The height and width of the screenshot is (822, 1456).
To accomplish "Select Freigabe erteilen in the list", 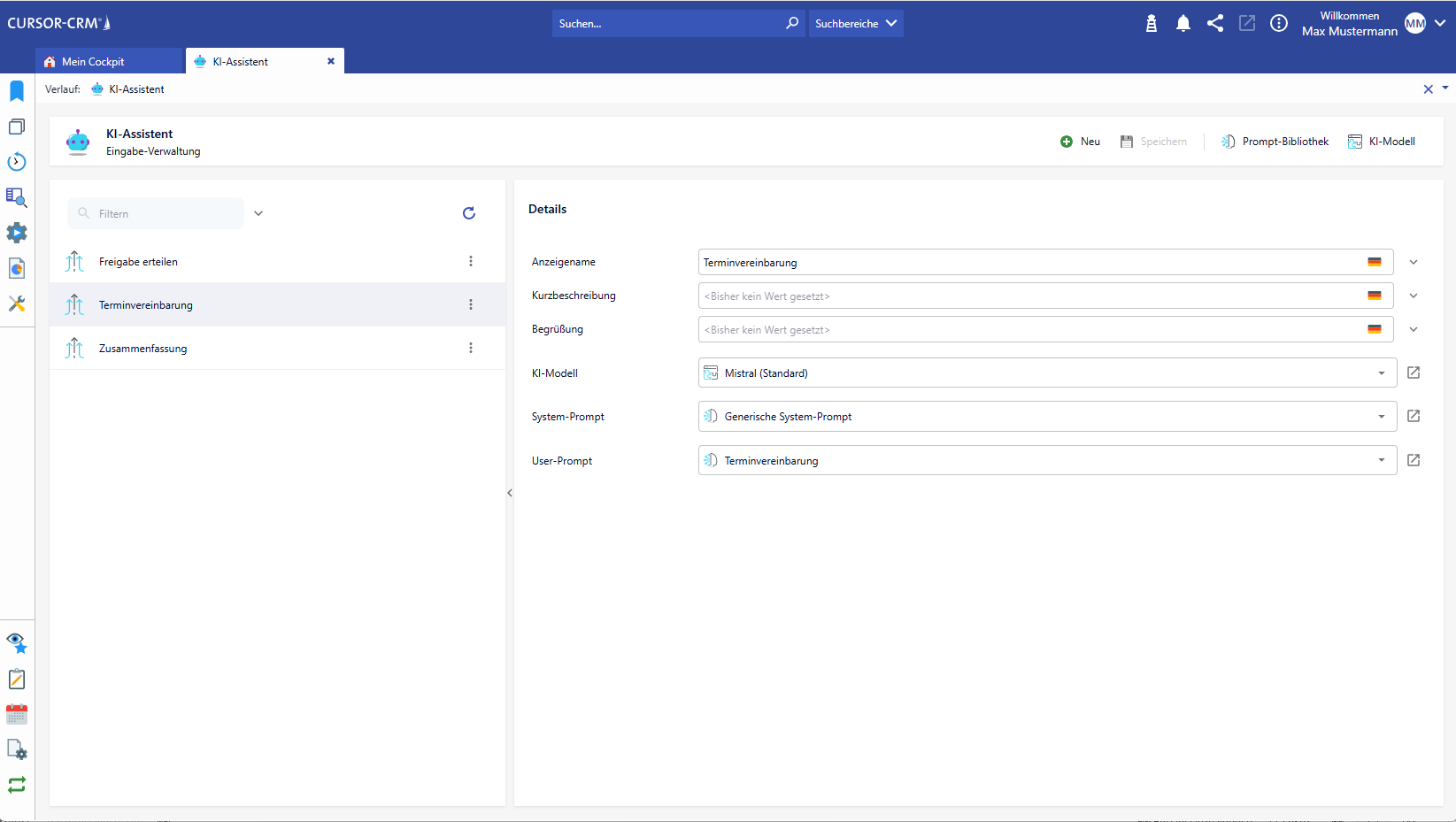I will (x=139, y=262).
